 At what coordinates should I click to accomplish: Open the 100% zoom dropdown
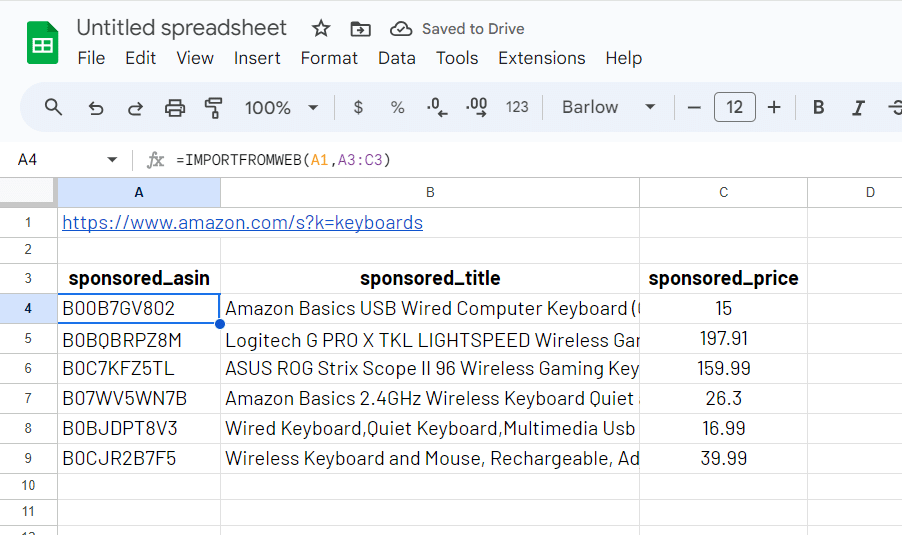point(282,107)
